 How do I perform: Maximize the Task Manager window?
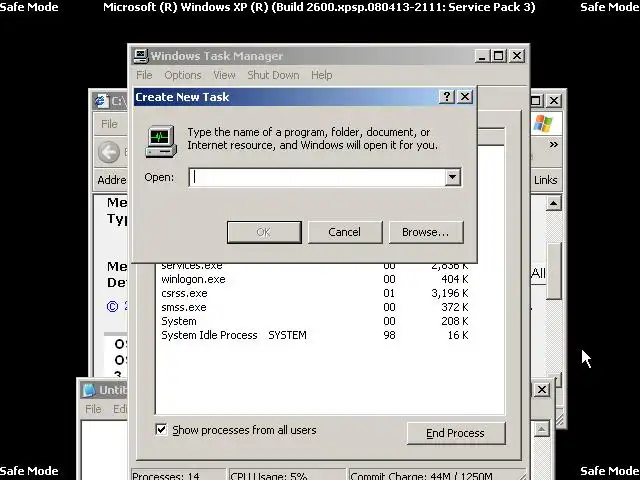click(499, 56)
